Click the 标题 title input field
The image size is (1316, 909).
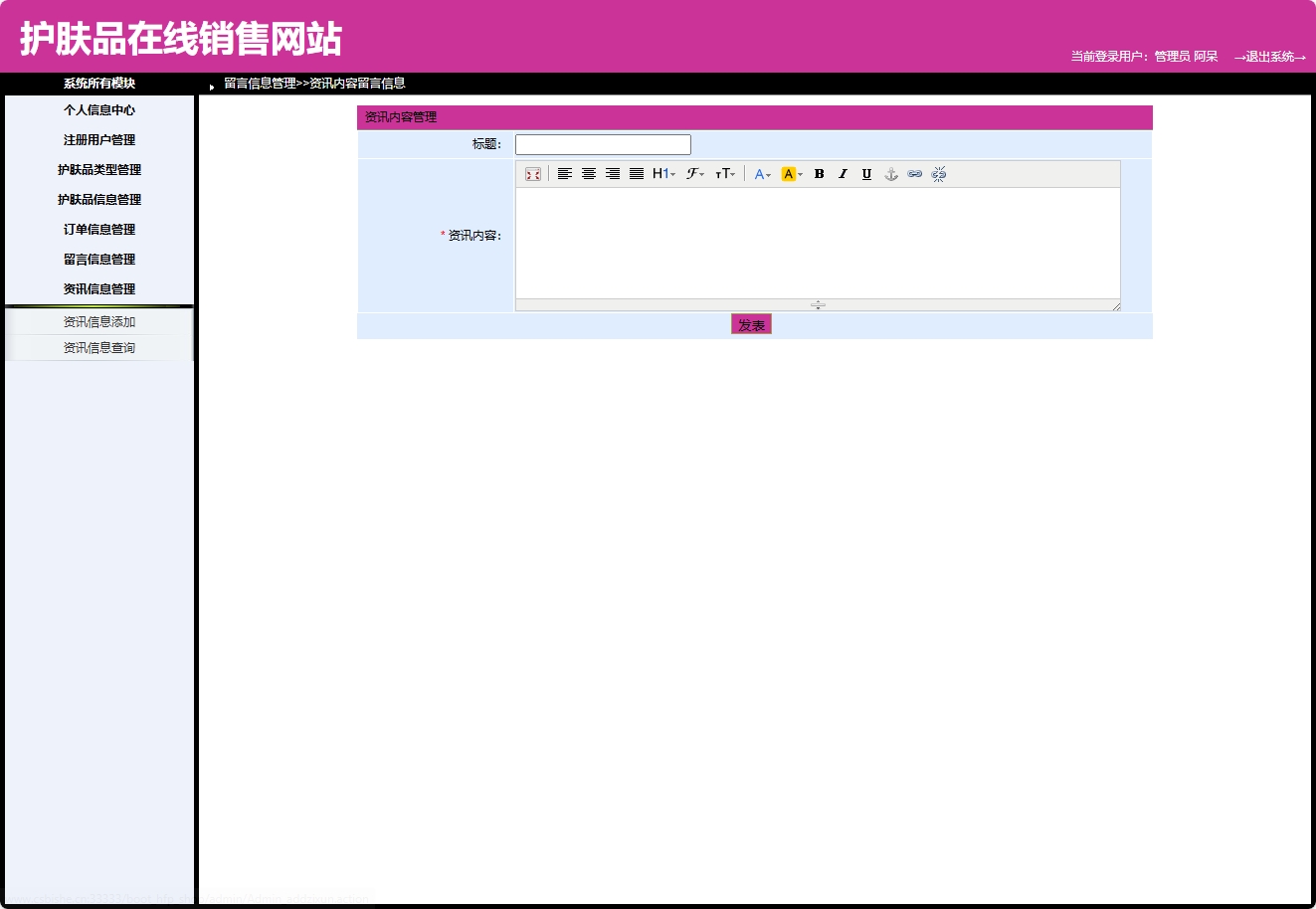click(x=602, y=143)
